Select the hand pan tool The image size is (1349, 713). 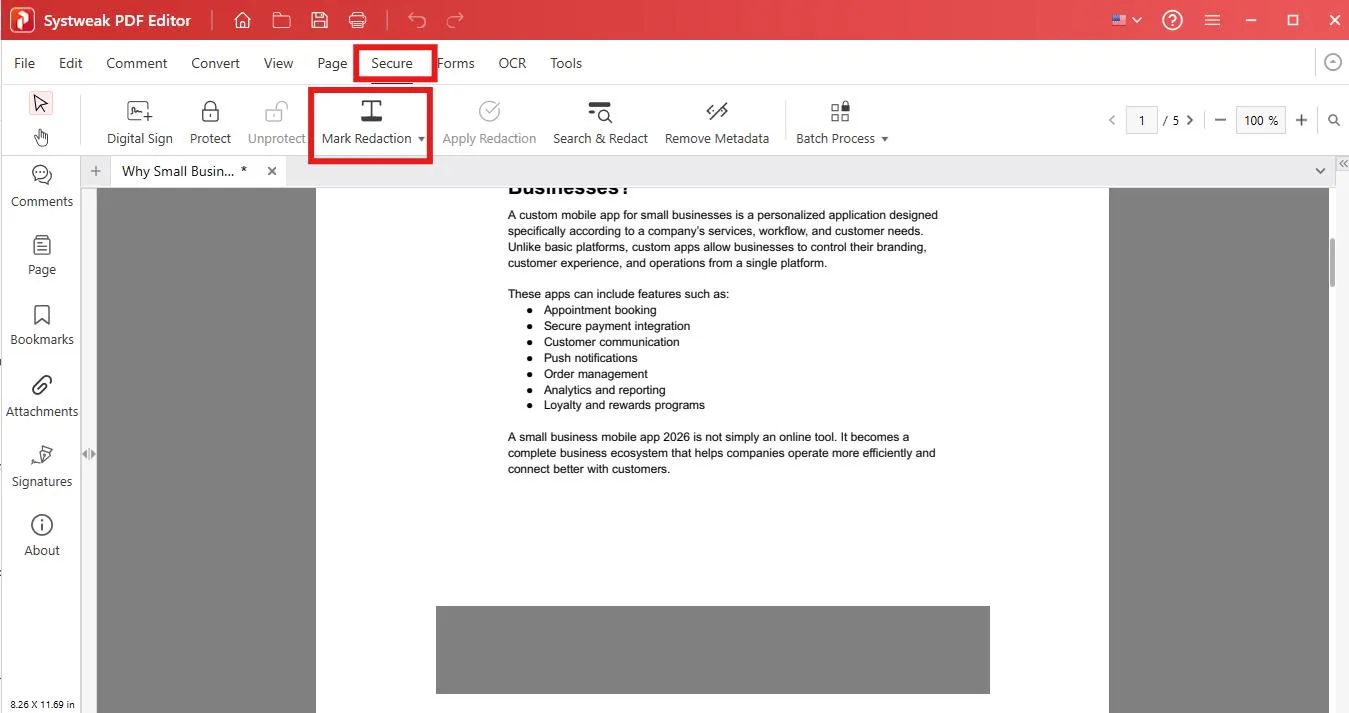pos(41,137)
